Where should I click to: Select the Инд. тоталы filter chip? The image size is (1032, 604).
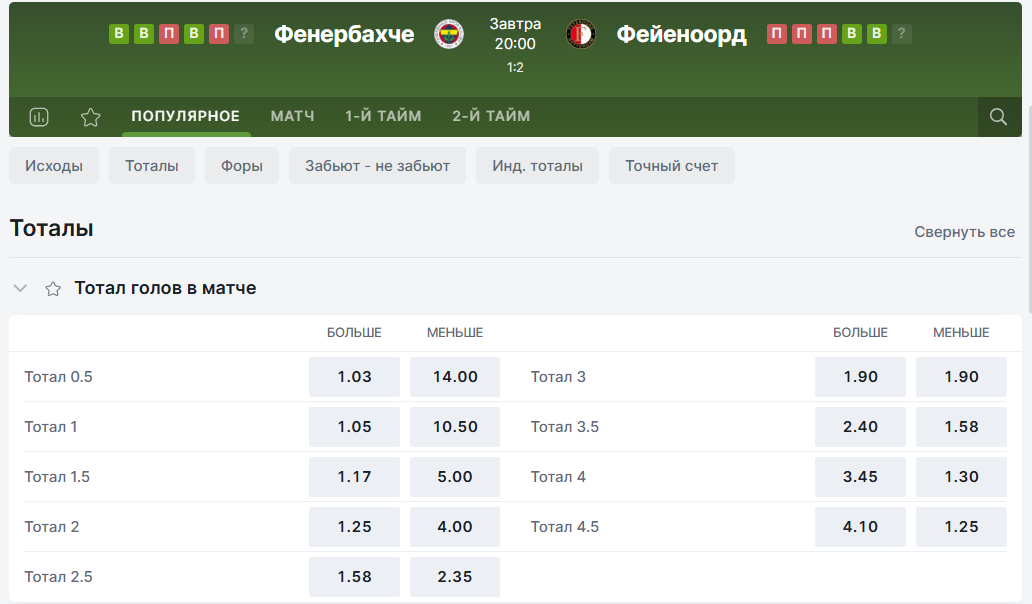point(537,166)
